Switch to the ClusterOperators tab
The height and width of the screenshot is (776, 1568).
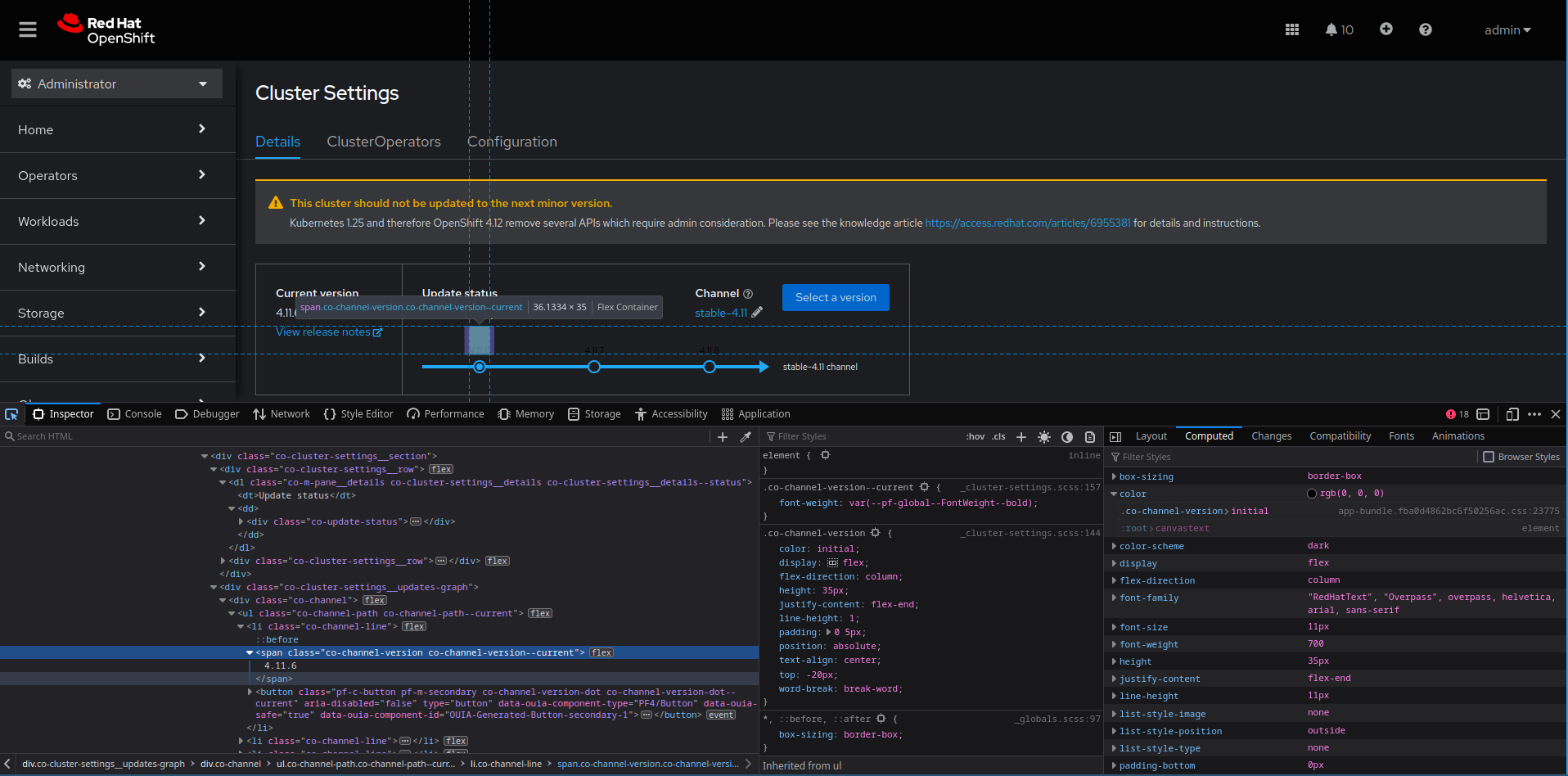coord(384,142)
